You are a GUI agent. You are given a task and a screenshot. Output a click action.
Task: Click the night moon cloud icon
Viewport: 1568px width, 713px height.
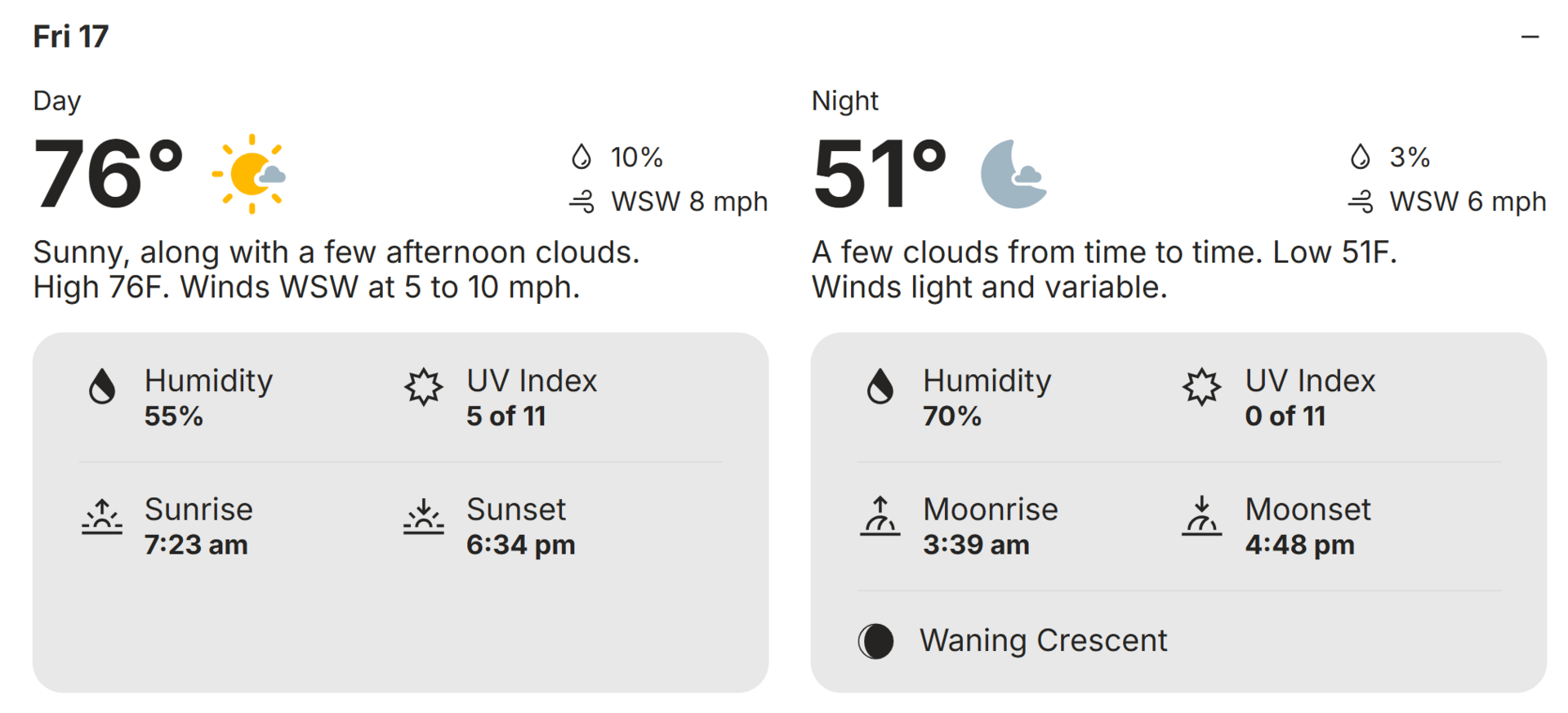click(x=1013, y=174)
